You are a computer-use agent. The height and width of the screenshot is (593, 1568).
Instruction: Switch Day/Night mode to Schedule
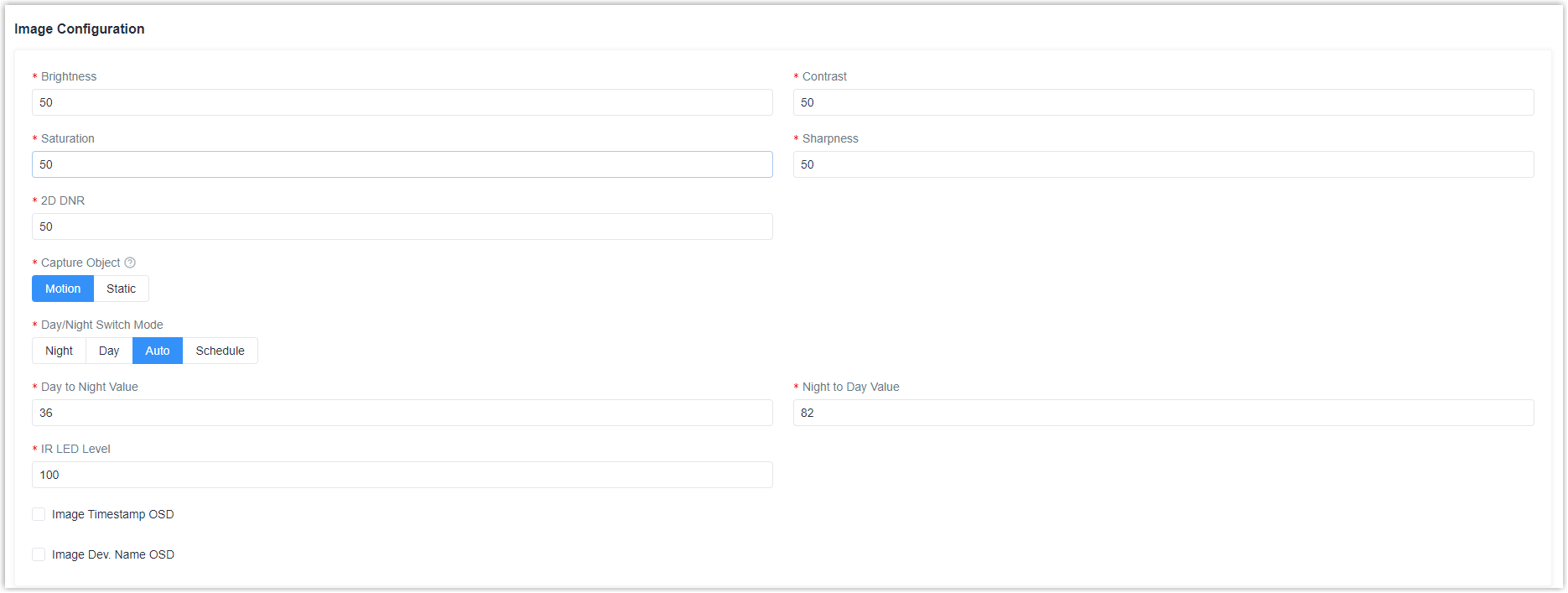point(221,351)
